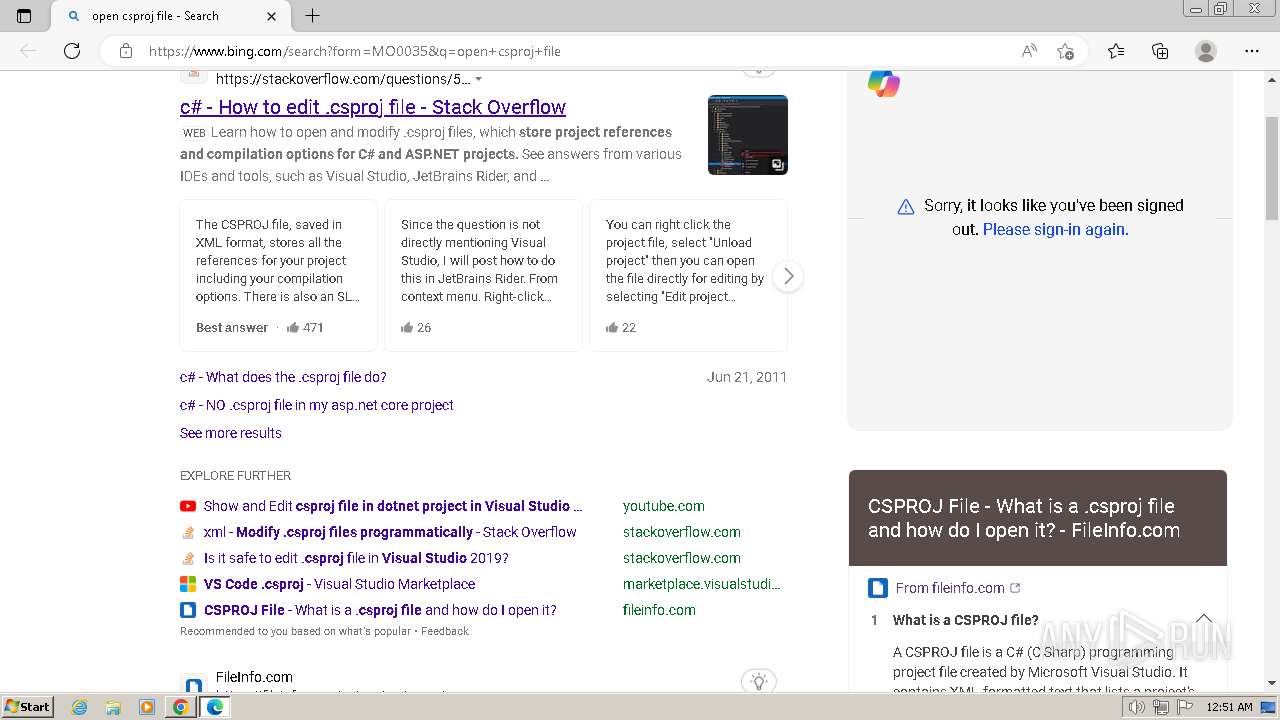Click the fileinfo.com domain text
Screen dimensions: 1280x720
659,610
